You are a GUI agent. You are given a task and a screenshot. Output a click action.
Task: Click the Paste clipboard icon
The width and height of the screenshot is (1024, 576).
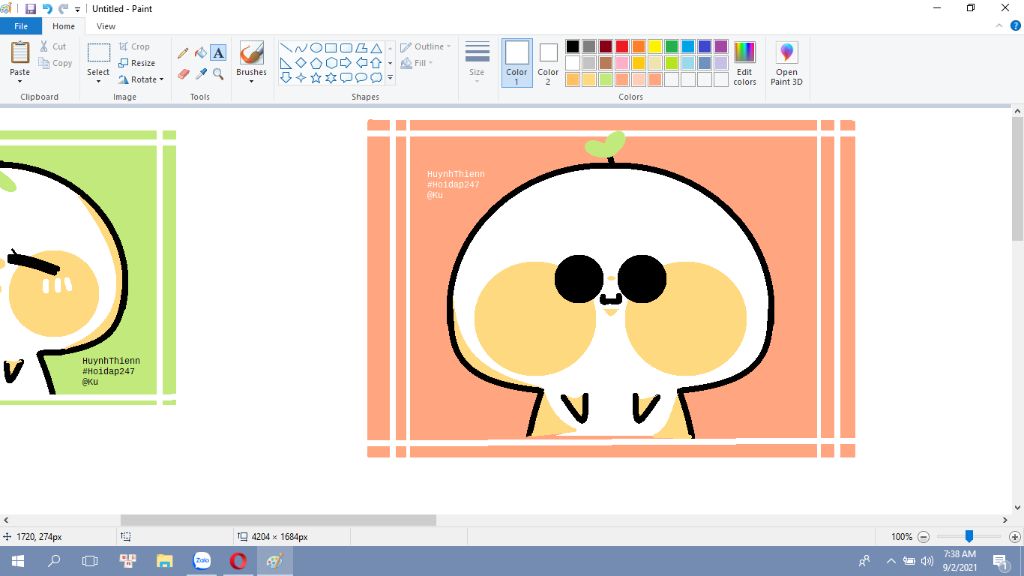click(x=20, y=54)
